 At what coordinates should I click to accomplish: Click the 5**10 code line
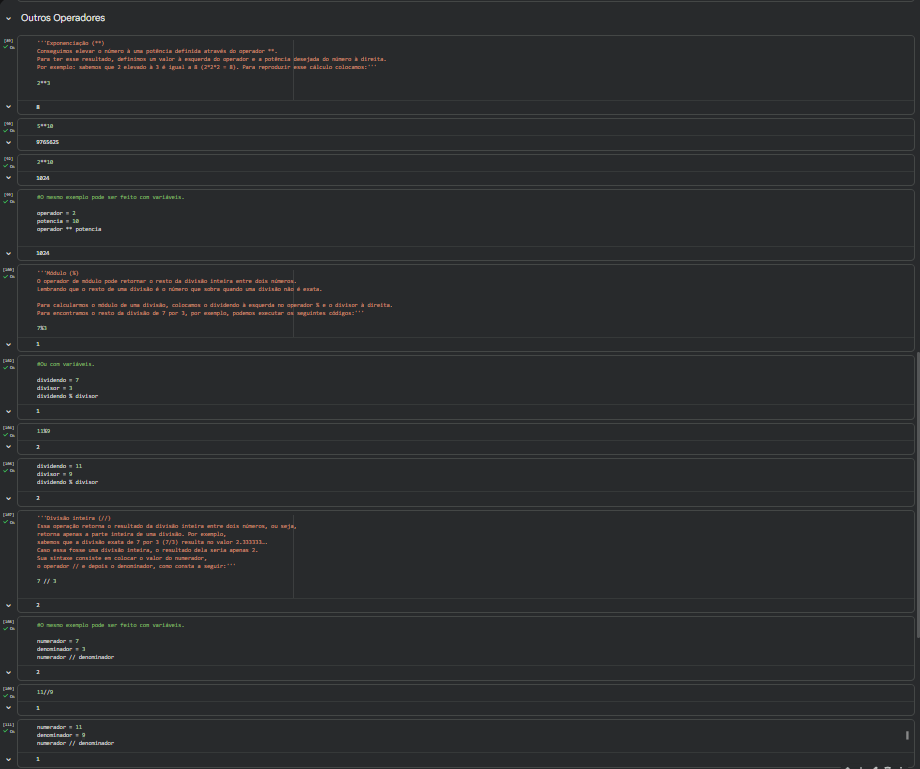(x=45, y=126)
